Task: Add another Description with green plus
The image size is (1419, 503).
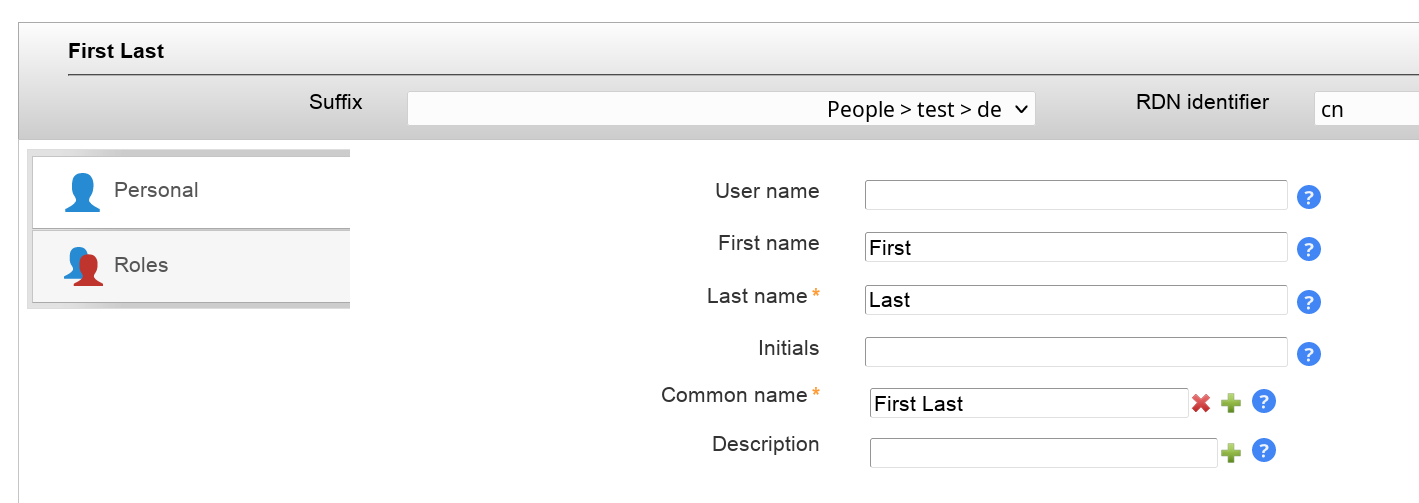Action: [x=1231, y=453]
